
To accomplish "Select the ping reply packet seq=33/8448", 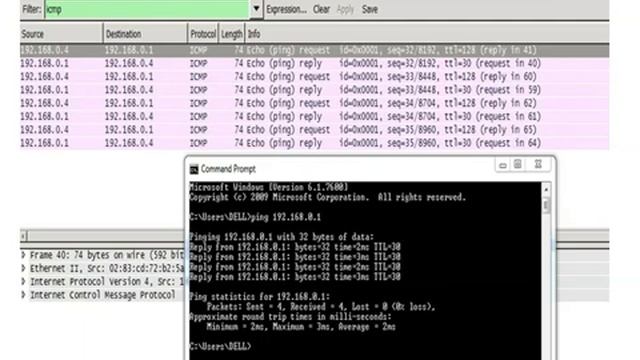I will (314, 90).
